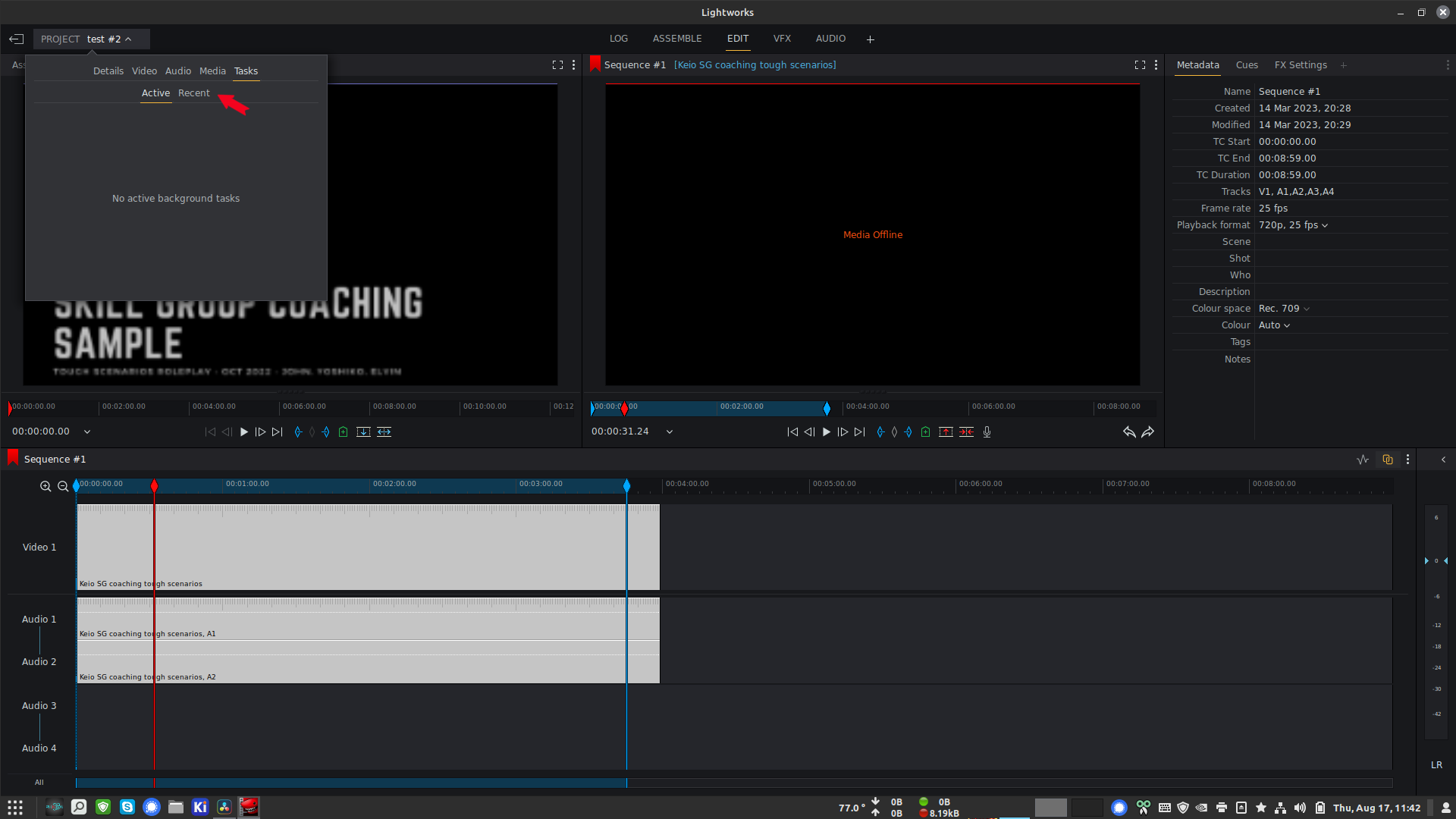The width and height of the screenshot is (1456, 819).
Task: Mark out point on source viewer
Action: [326, 431]
